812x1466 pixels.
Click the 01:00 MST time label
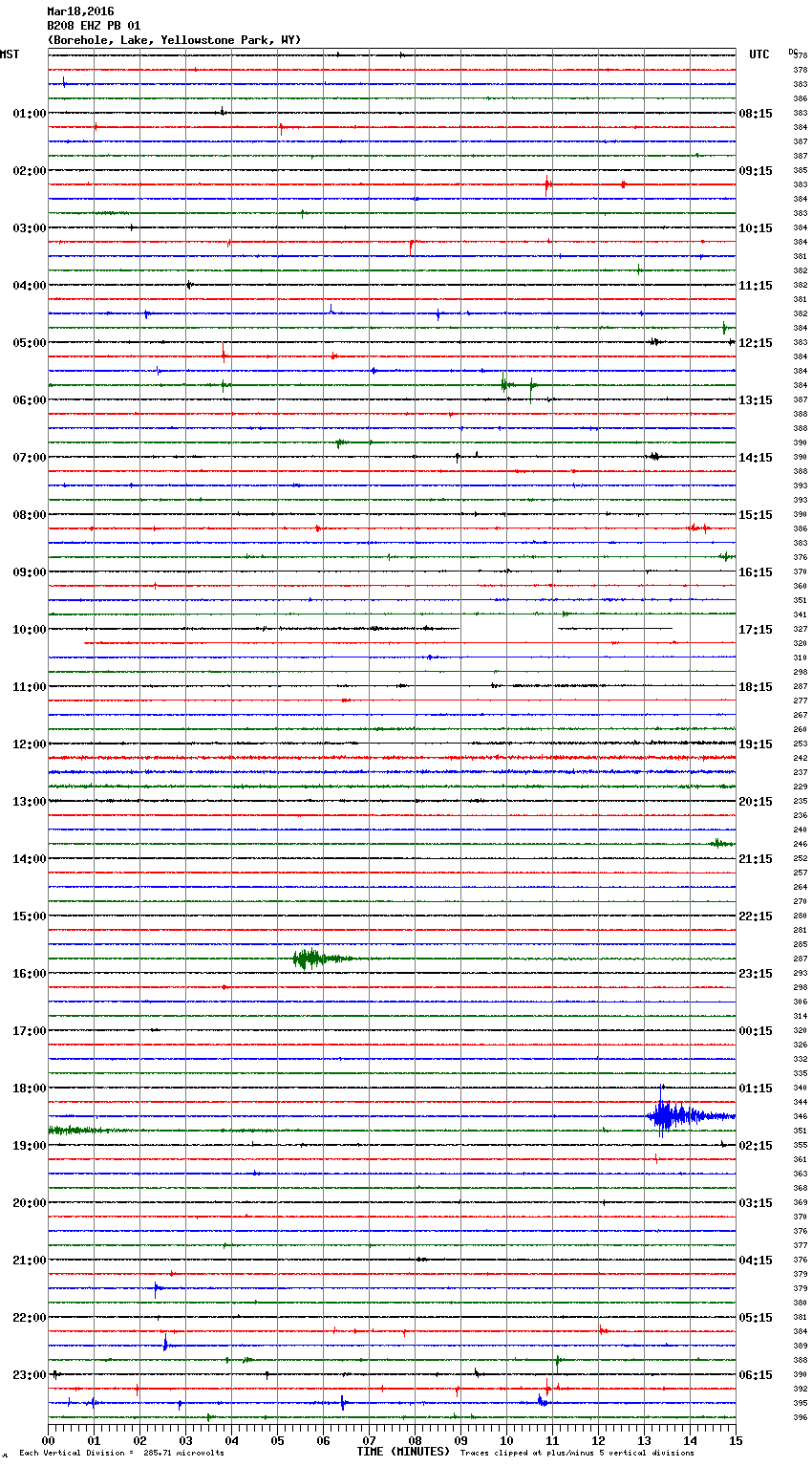tap(30, 114)
